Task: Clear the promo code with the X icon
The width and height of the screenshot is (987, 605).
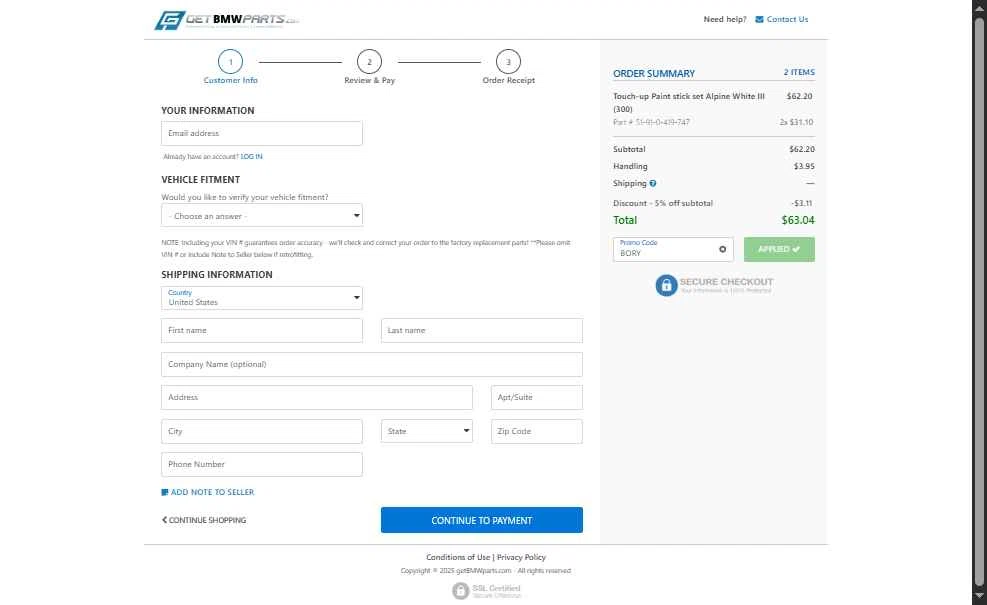Action: click(x=723, y=249)
